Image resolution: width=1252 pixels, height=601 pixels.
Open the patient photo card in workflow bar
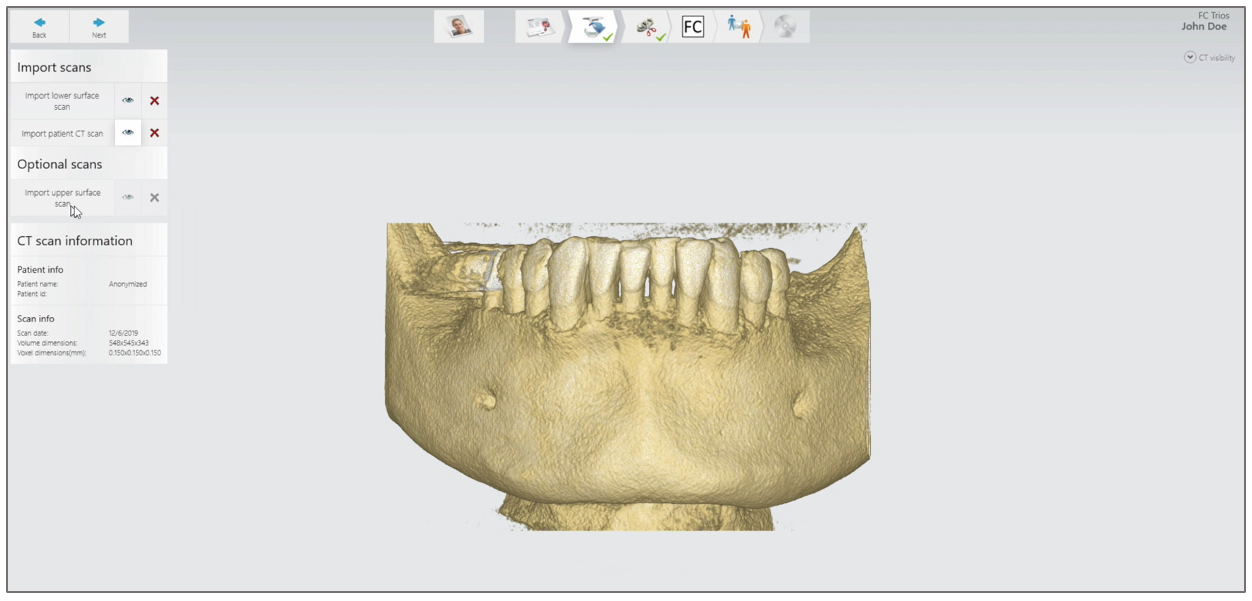point(460,25)
